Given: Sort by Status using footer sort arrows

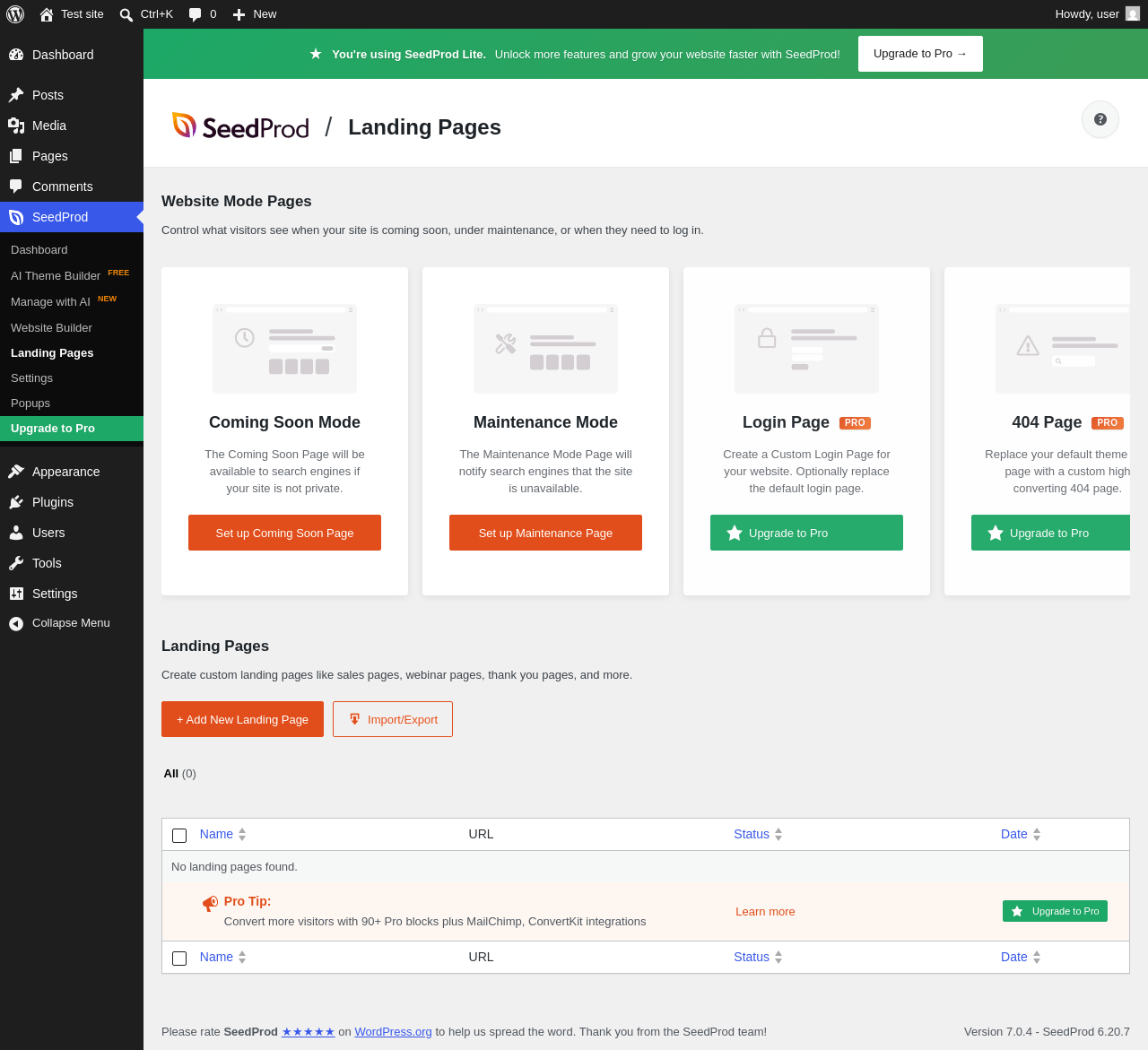Looking at the screenshot, I should (x=778, y=957).
